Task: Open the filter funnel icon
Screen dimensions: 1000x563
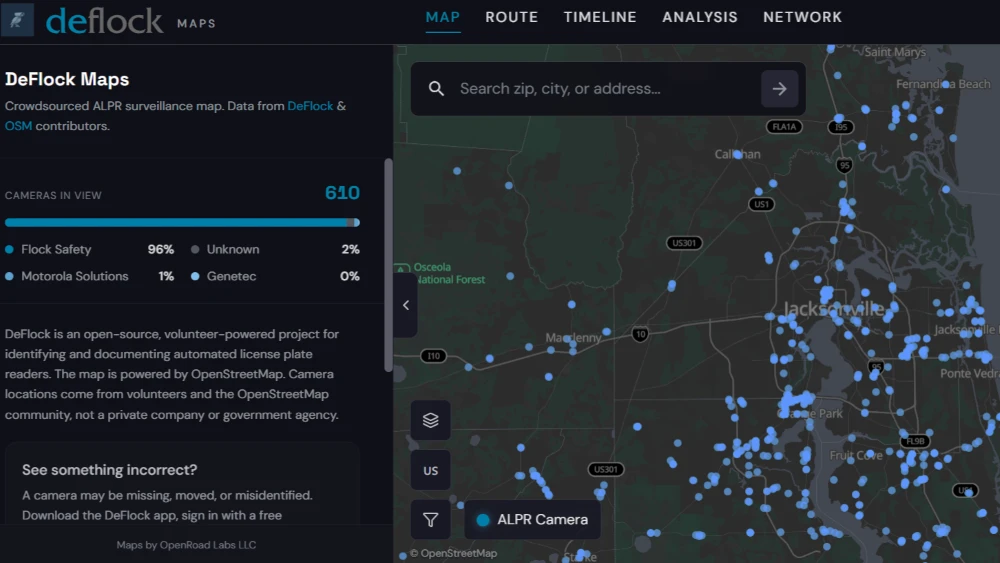Action: 430,520
